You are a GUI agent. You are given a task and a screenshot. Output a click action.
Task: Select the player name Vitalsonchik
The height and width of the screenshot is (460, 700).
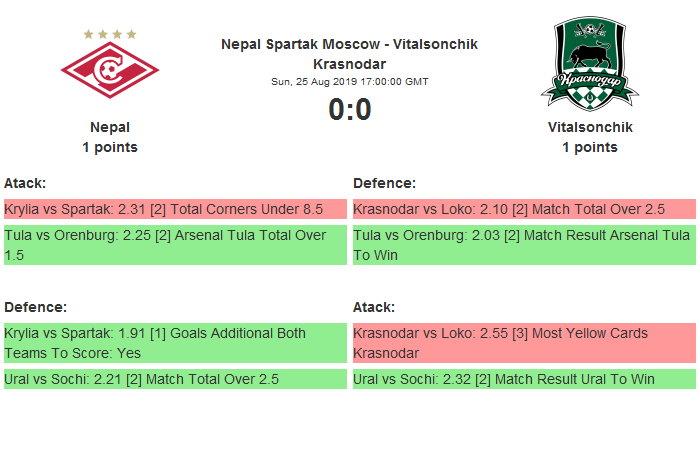(x=590, y=127)
